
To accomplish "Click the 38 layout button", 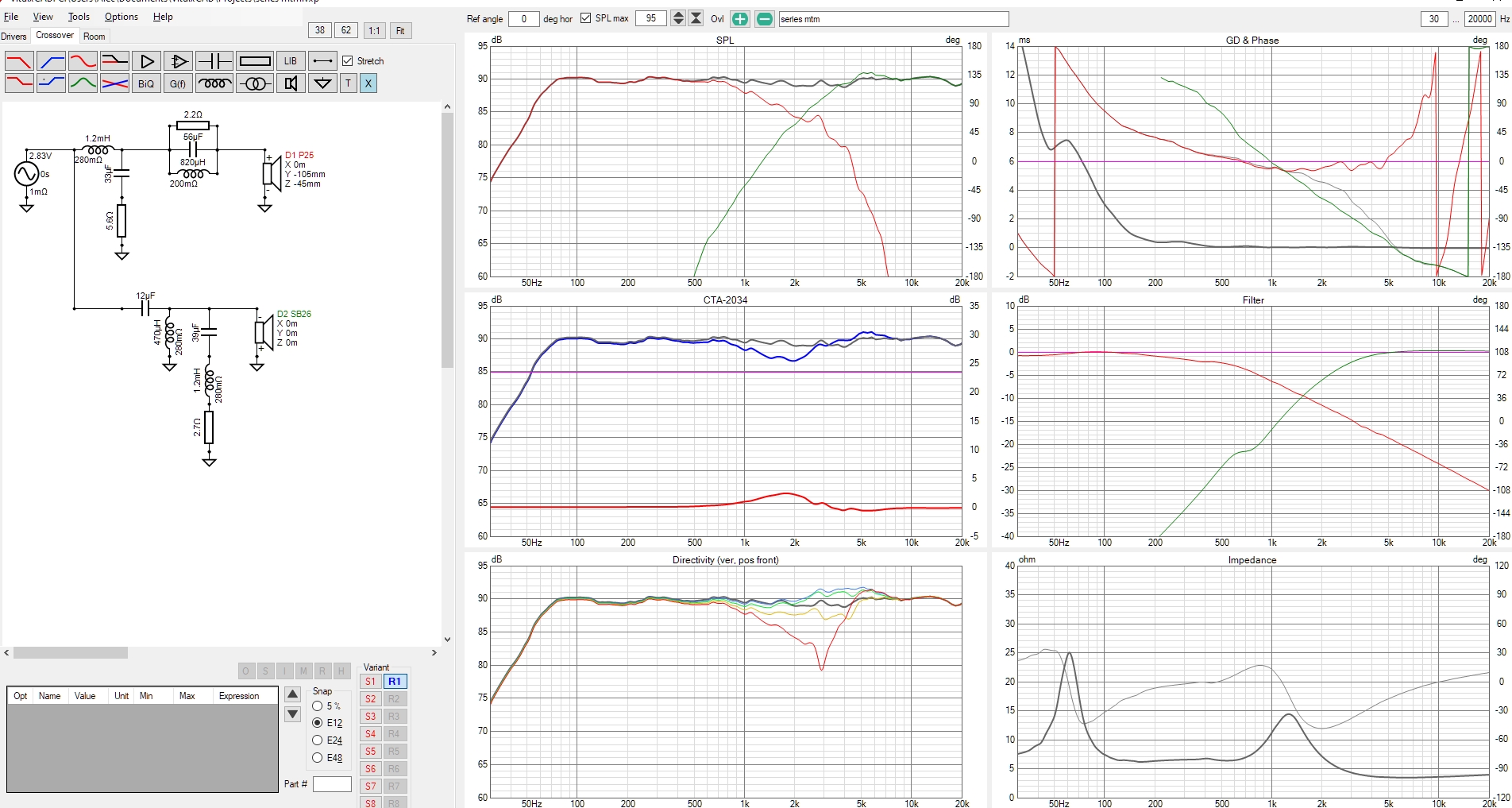I will pyautogui.click(x=319, y=30).
